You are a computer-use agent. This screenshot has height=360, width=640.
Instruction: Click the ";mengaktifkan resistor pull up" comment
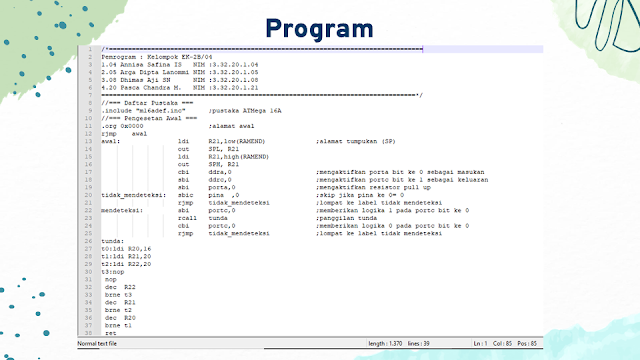tap(373, 187)
